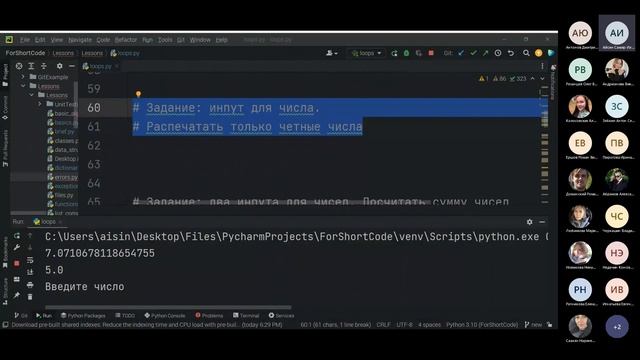Switch to the loops.py editor tab
Image resolution: width=640 pixels, height=360 pixels.
(x=100, y=66)
